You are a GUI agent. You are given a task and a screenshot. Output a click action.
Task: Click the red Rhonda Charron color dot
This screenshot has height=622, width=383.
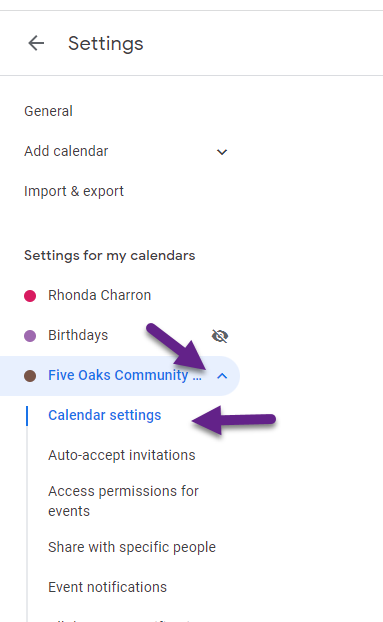(30, 296)
